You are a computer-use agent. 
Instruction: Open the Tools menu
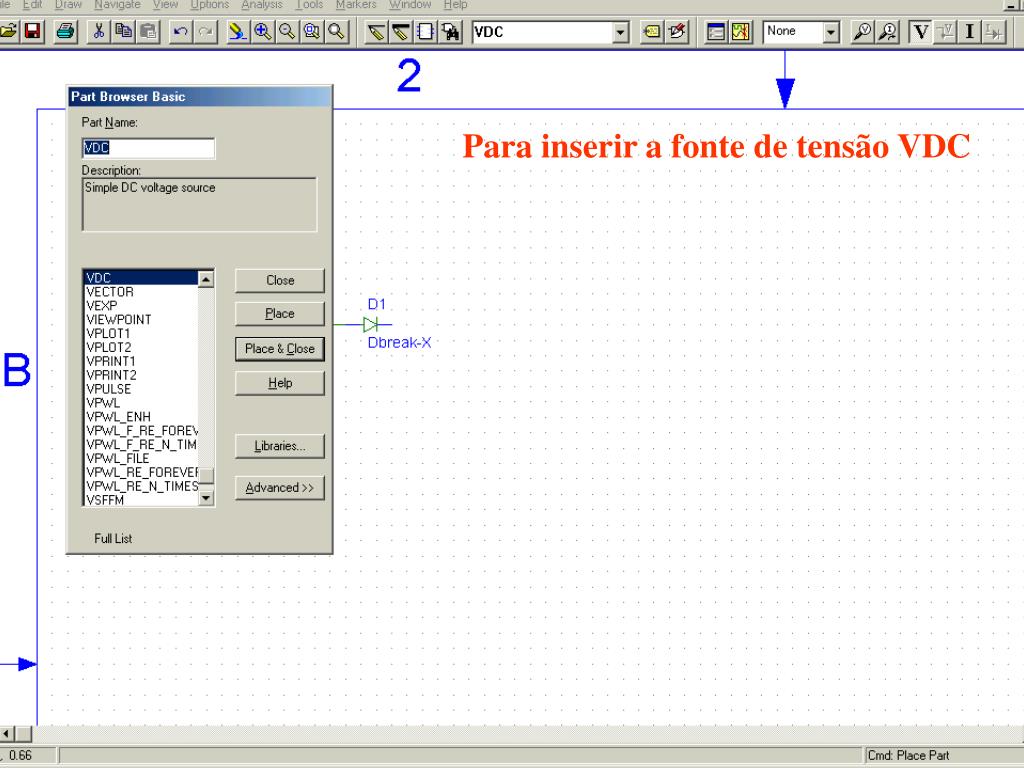[309, 5]
